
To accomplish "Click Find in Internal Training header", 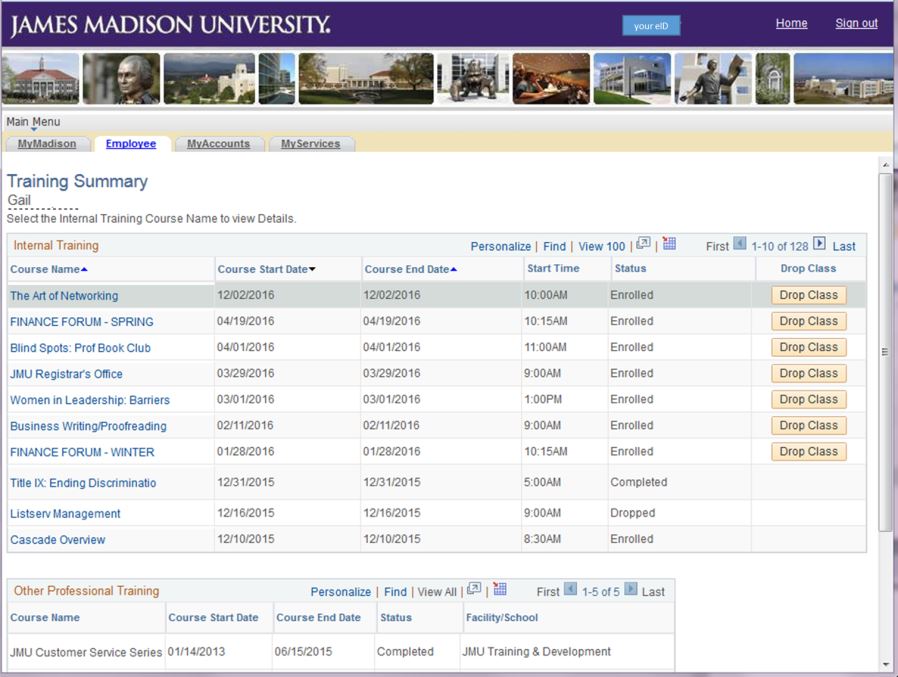I will tap(554, 246).
